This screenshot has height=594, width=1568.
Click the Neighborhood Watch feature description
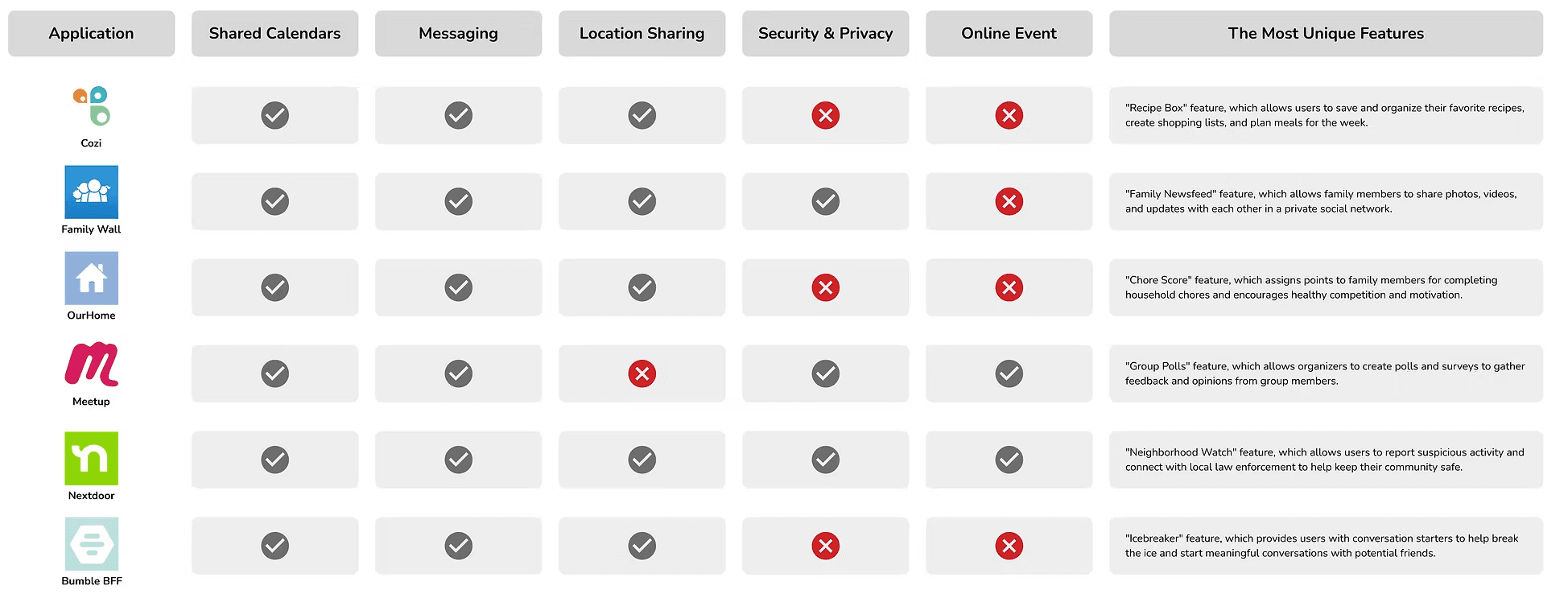pyautogui.click(x=1324, y=460)
